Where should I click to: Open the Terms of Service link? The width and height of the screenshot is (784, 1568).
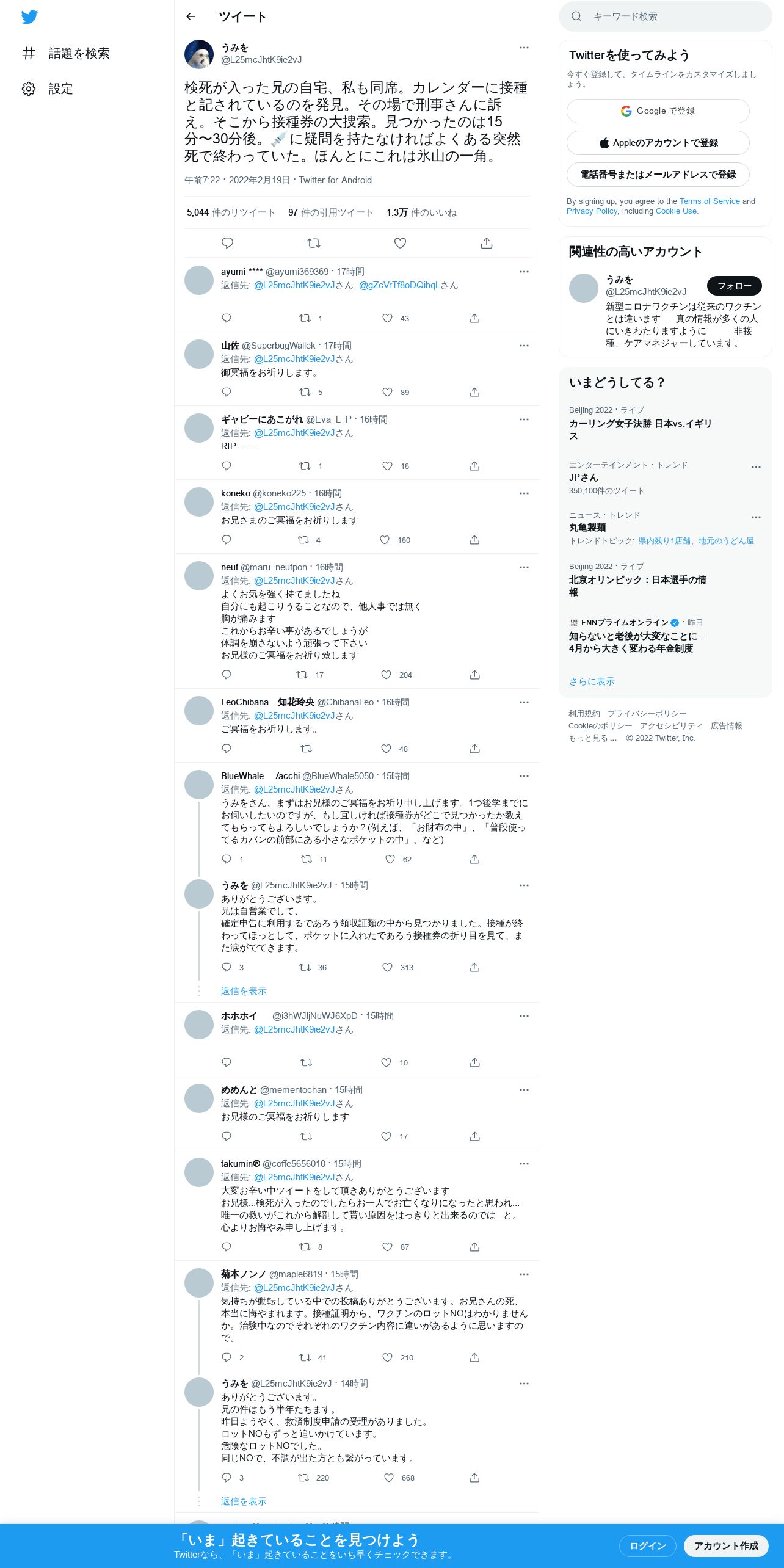[710, 201]
